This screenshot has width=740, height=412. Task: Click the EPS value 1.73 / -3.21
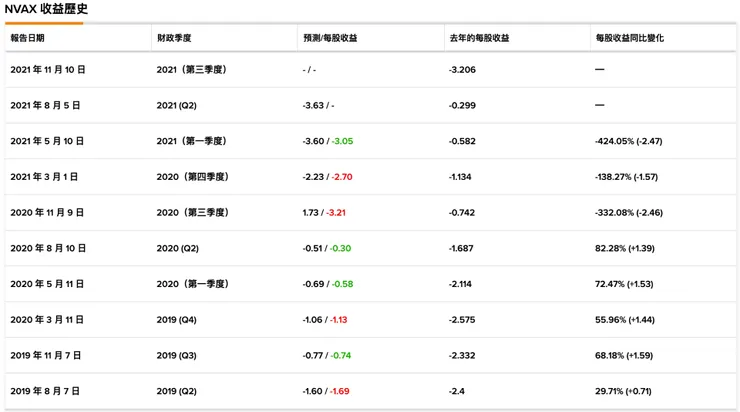pos(324,213)
